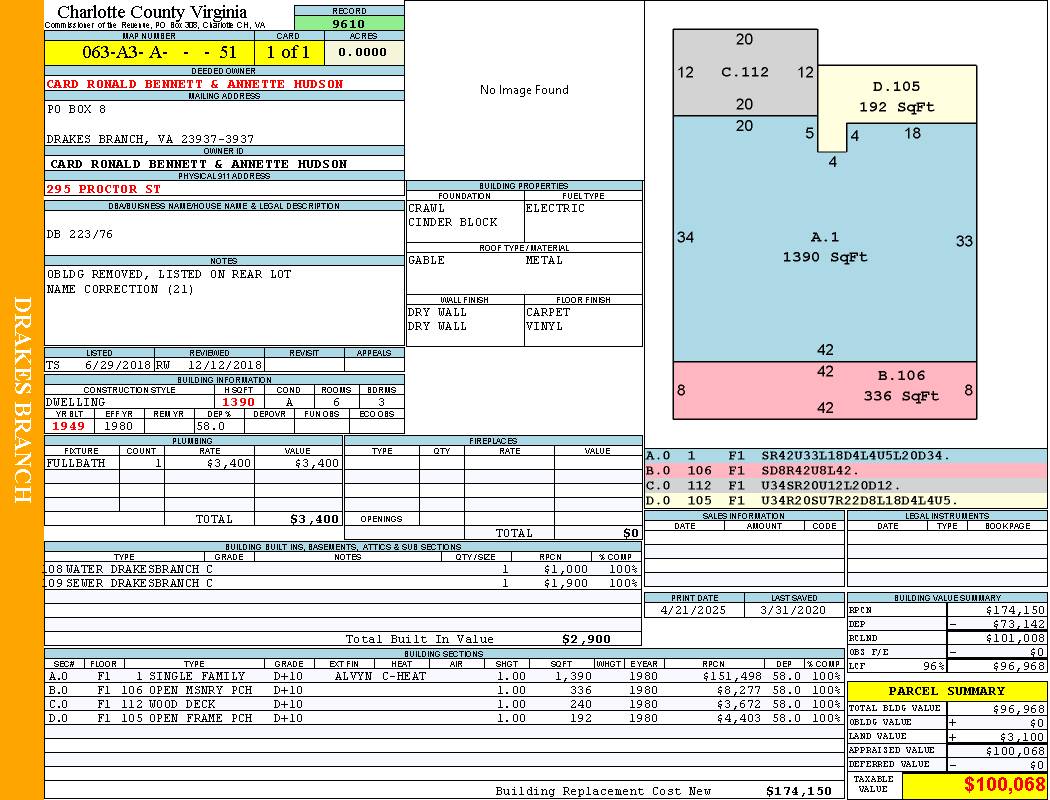Viewport: 1050px width, 800px height.
Task: Click the orange DRAKES BRANCH side tab
Action: point(22,400)
